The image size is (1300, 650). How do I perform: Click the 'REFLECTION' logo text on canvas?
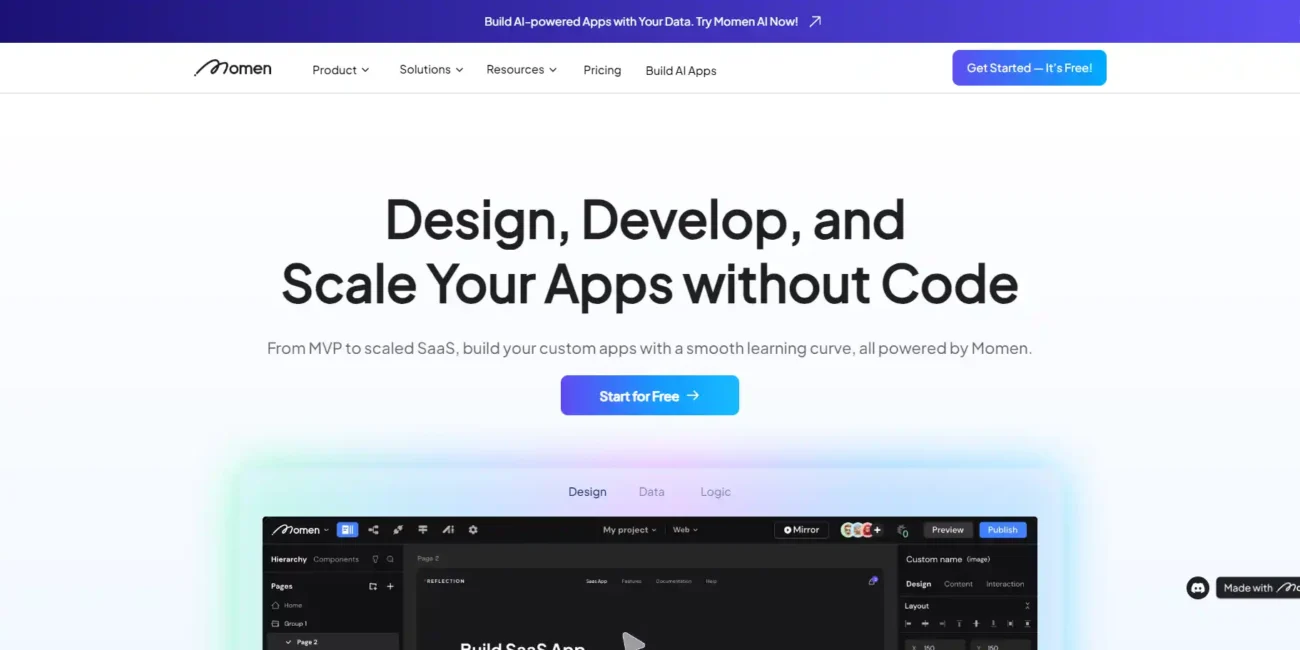tap(445, 581)
